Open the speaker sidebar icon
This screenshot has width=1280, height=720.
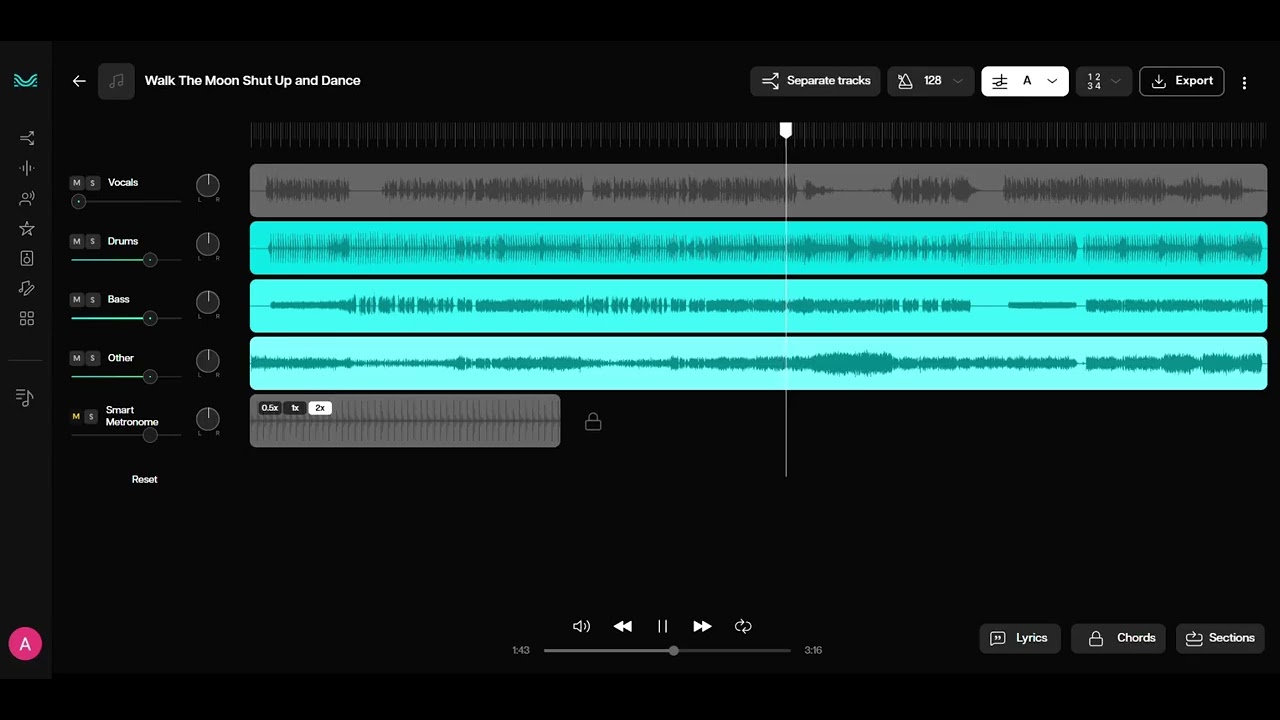tap(27, 258)
